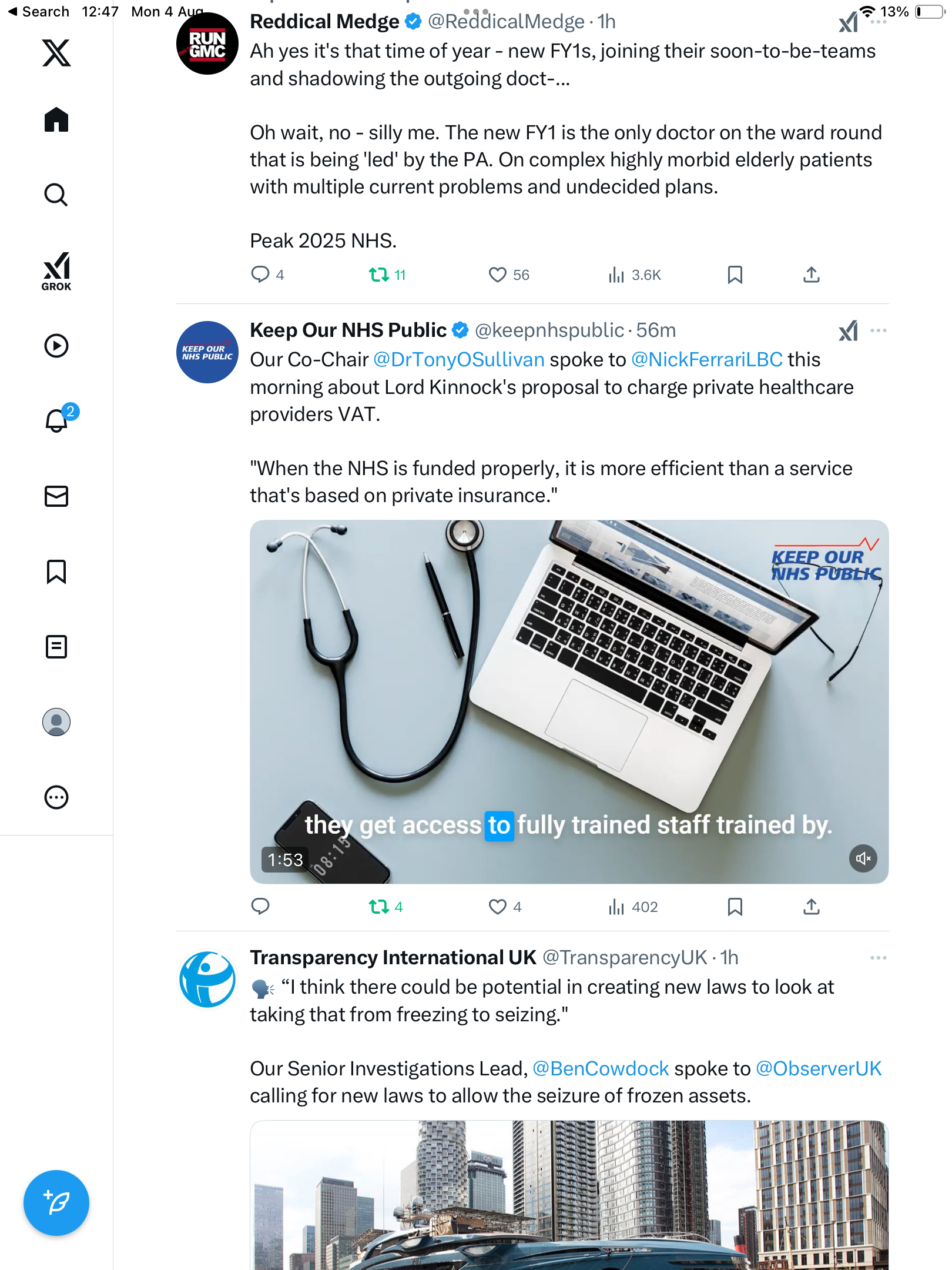
Task: Open the Search magnifier in sidebar
Action: coord(56,195)
